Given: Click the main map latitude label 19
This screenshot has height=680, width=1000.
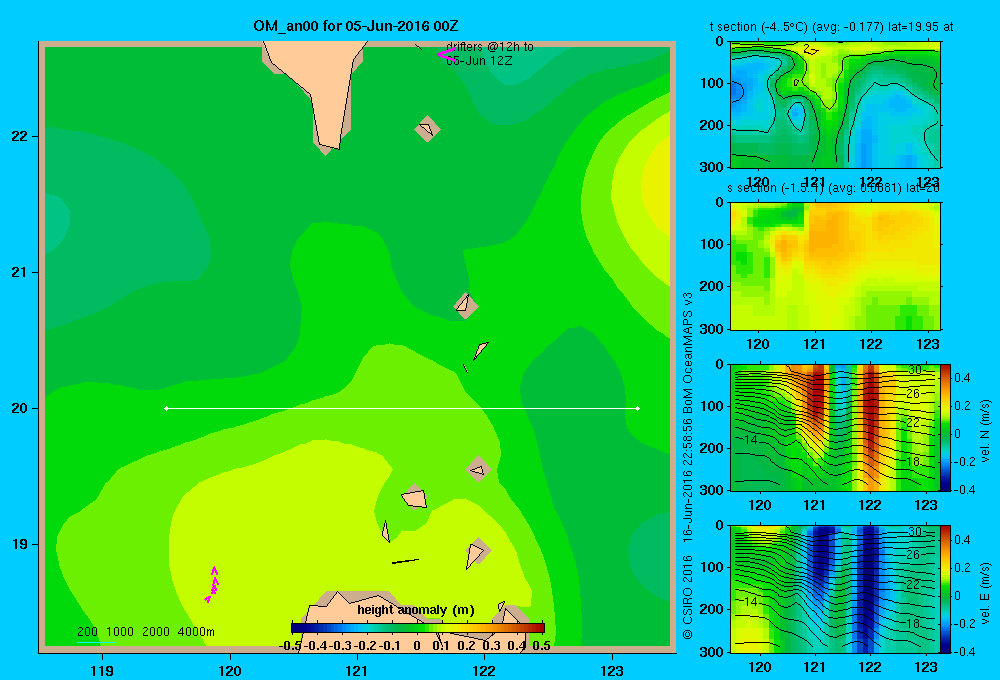Looking at the screenshot, I should click(x=20, y=544).
